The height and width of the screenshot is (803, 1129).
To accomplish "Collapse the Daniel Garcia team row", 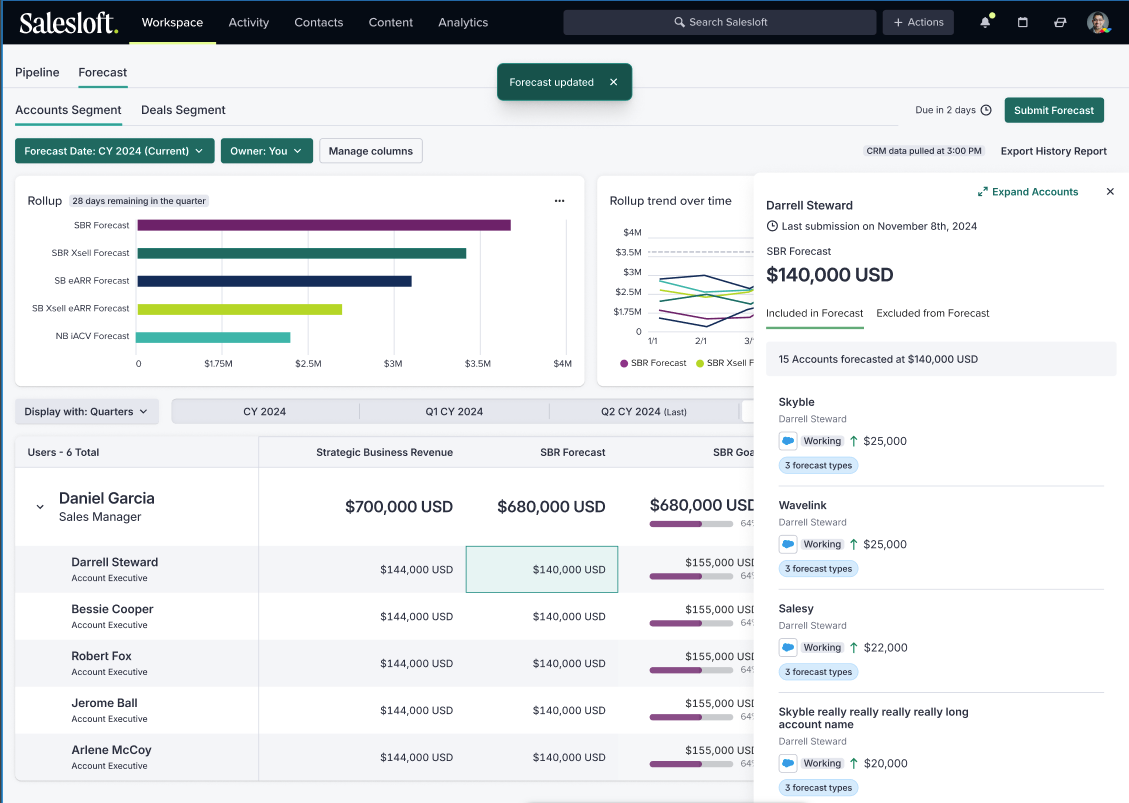I will (40, 507).
